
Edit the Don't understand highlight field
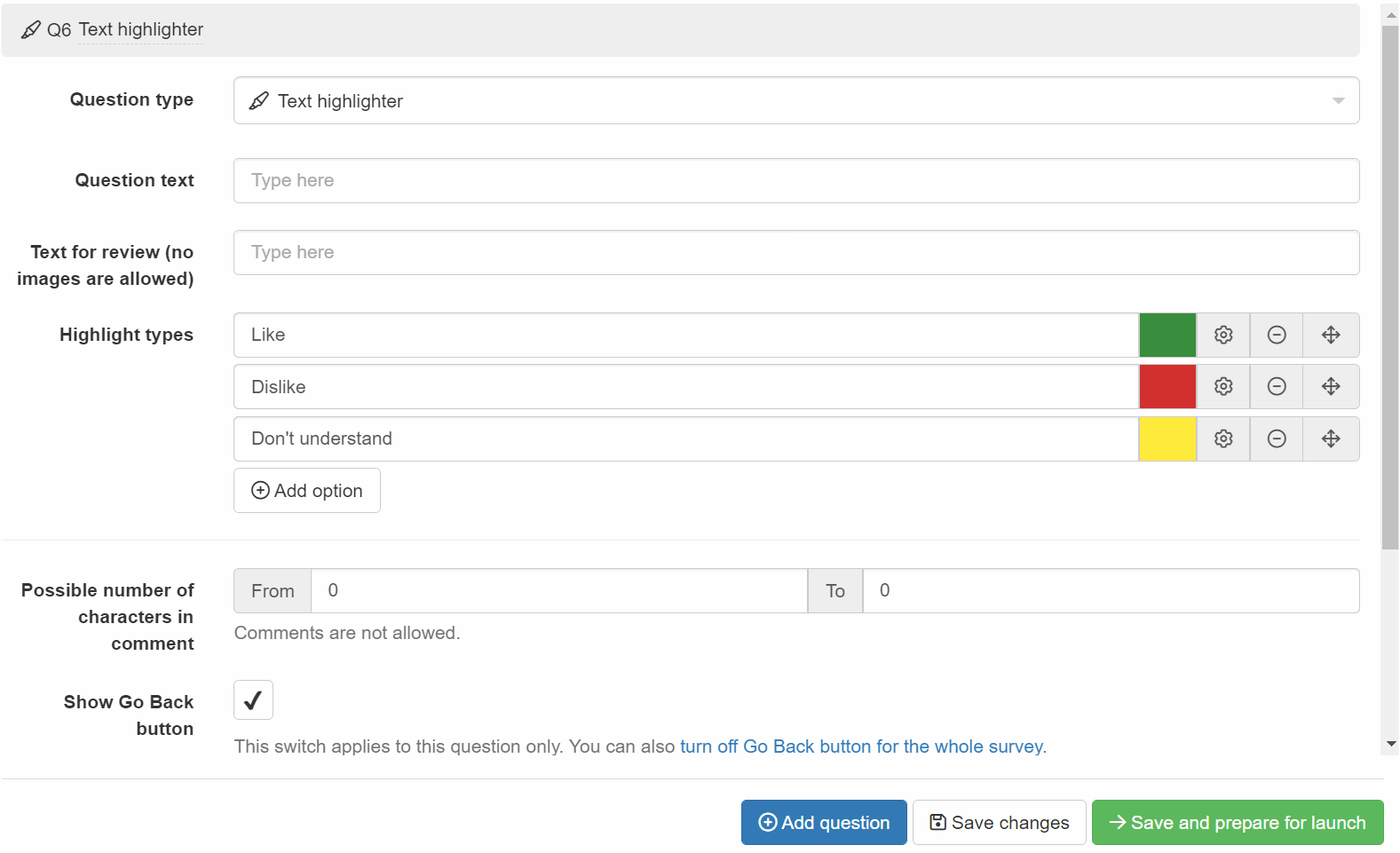pyautogui.click(x=686, y=438)
